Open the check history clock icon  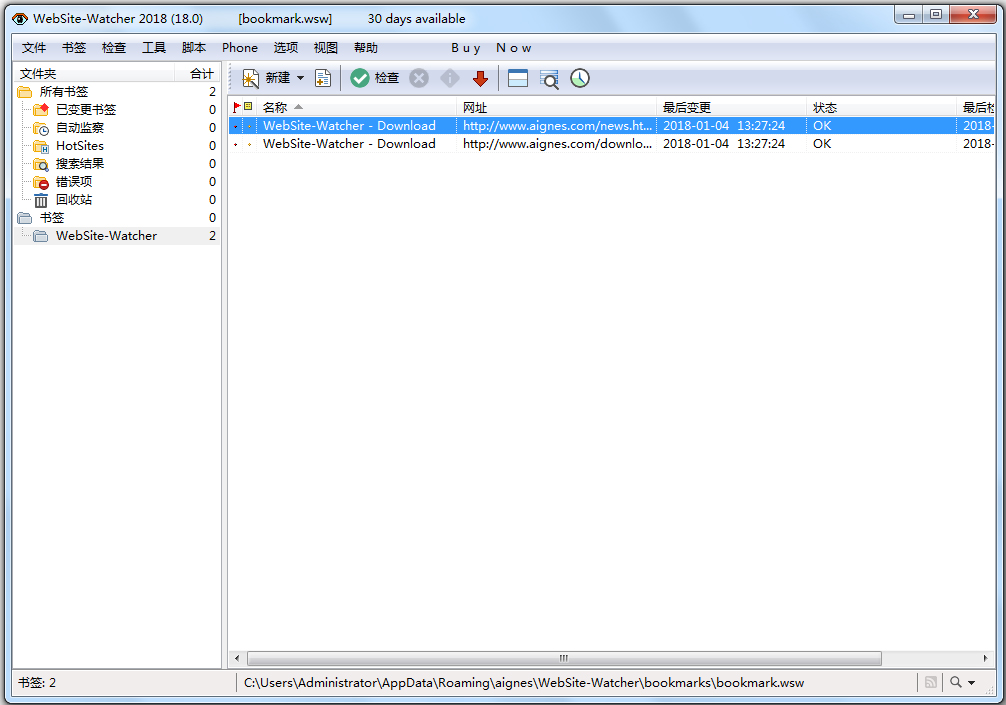(578, 78)
